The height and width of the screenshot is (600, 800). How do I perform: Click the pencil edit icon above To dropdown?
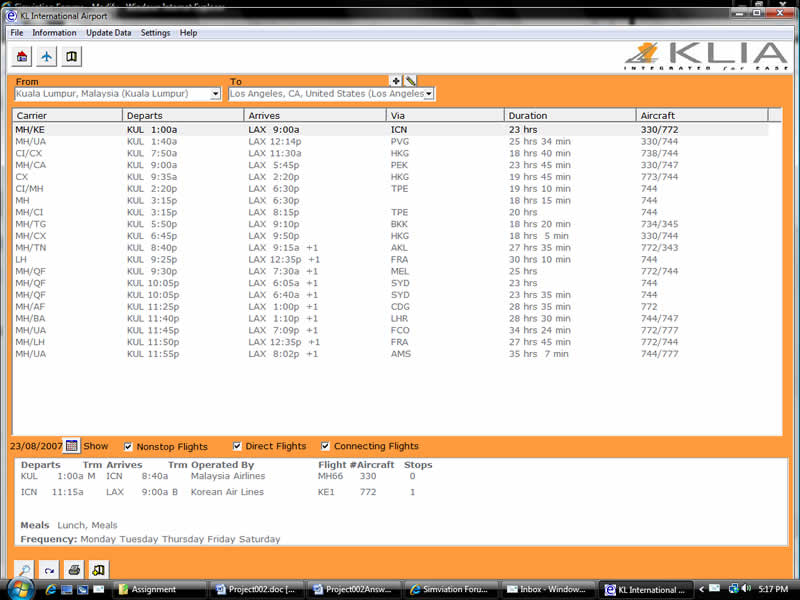tap(411, 80)
